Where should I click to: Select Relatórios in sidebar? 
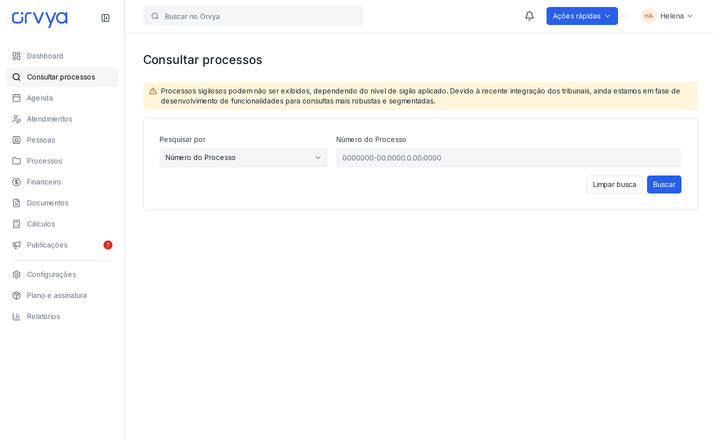pyautogui.click(x=62, y=316)
